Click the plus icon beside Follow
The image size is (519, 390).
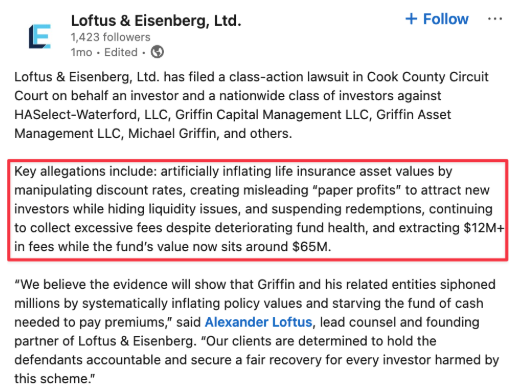[411, 19]
